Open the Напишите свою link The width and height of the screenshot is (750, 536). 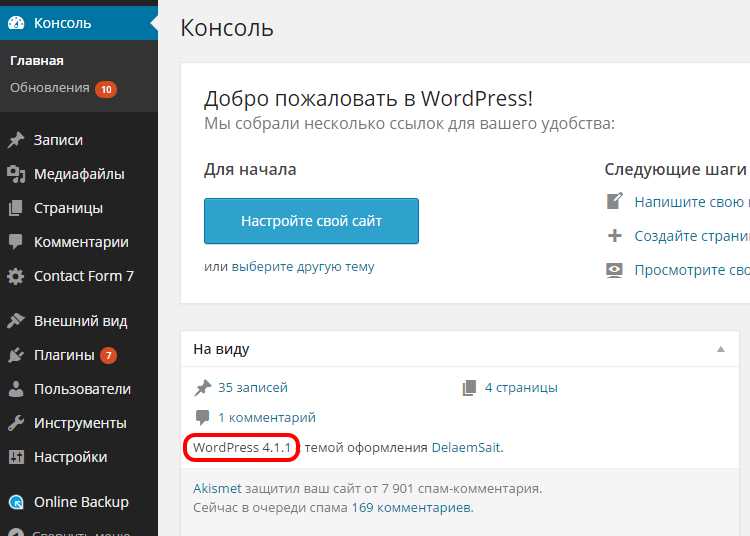click(x=692, y=202)
